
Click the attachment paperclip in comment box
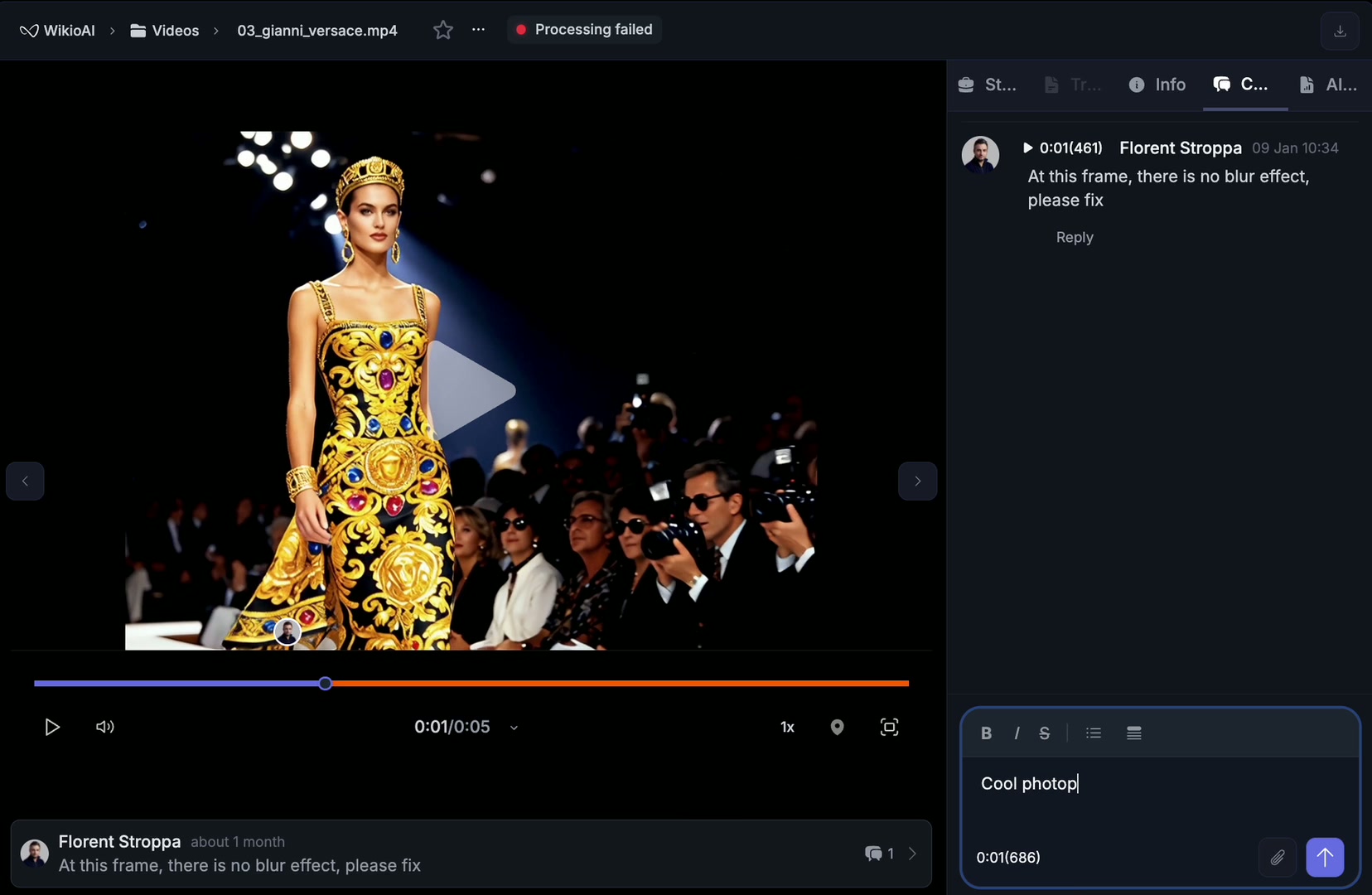[1276, 858]
